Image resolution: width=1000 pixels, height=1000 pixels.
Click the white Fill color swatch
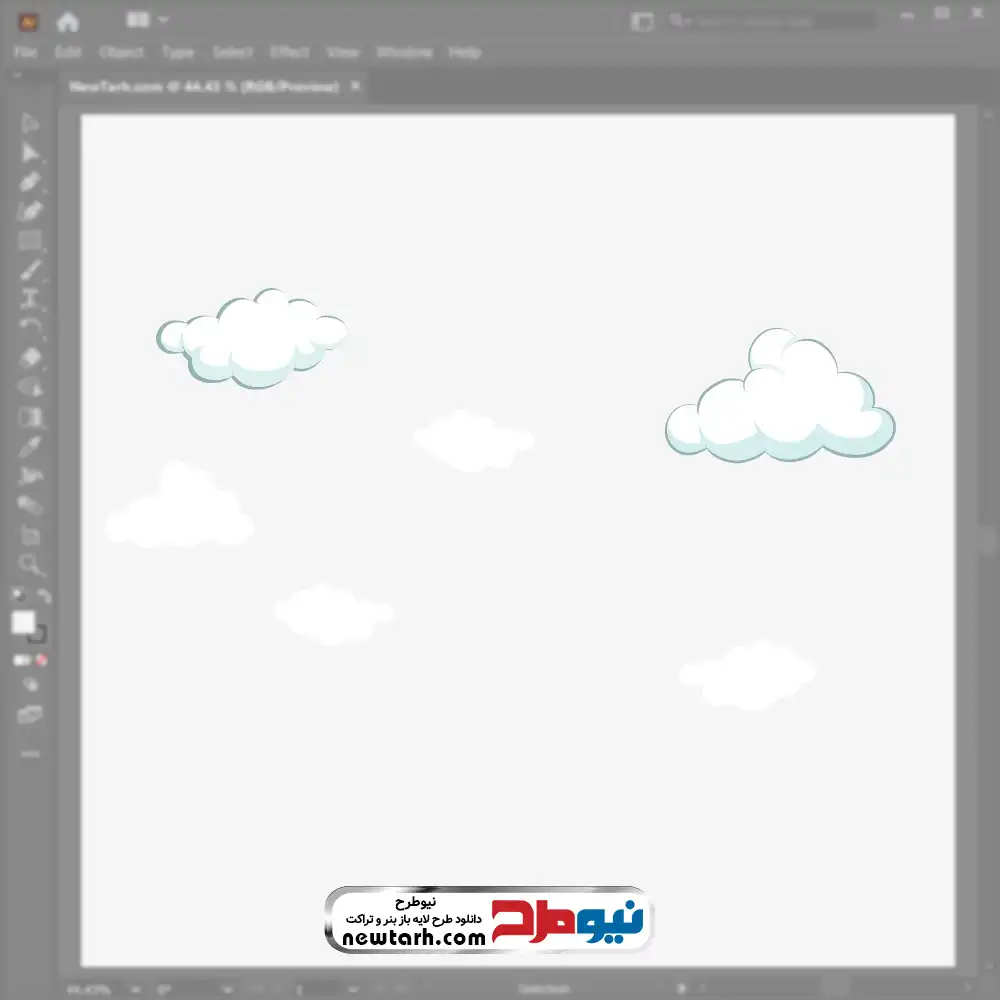pyautogui.click(x=23, y=622)
